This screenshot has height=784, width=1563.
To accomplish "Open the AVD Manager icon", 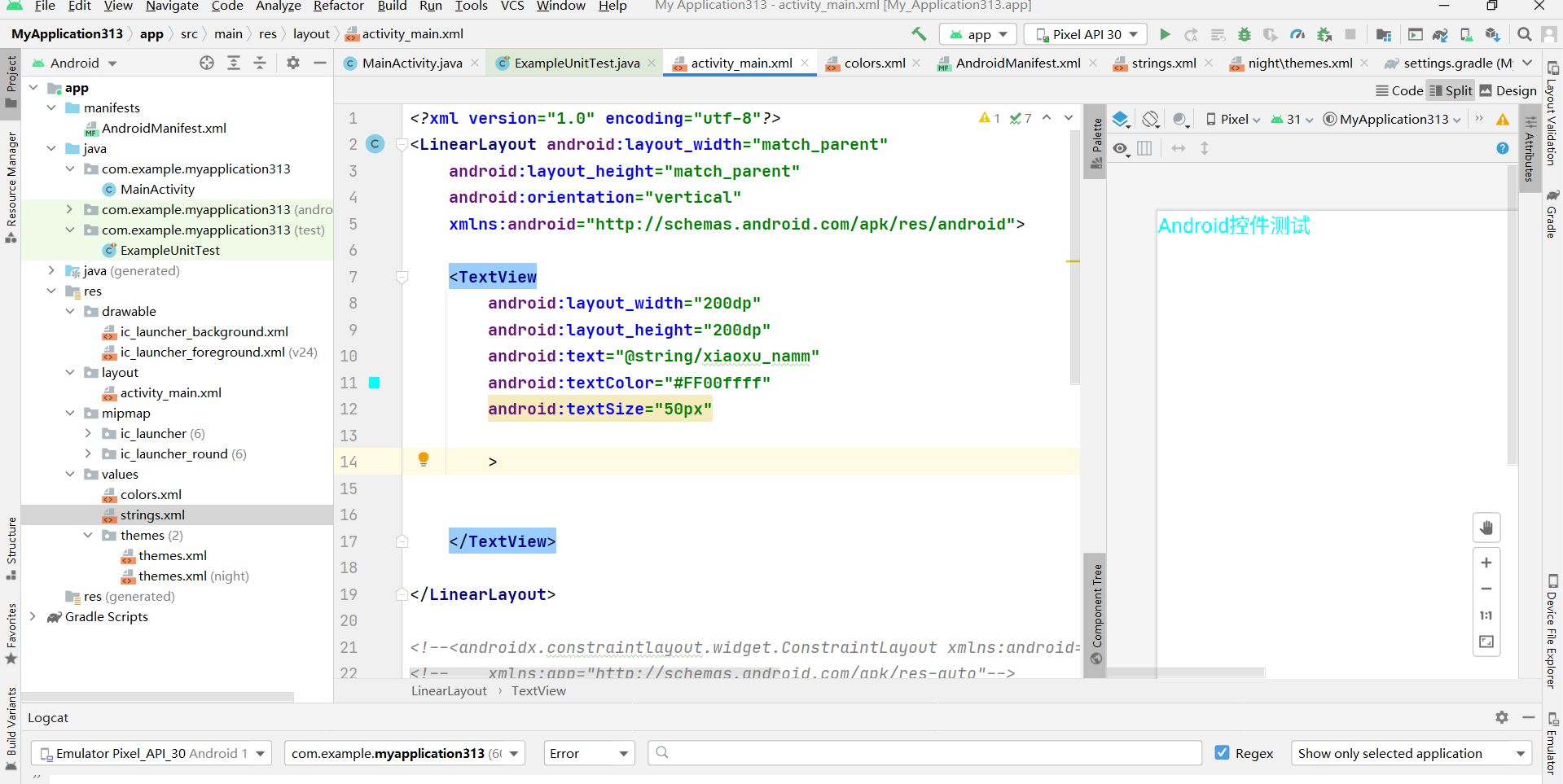I will coord(1466,34).
